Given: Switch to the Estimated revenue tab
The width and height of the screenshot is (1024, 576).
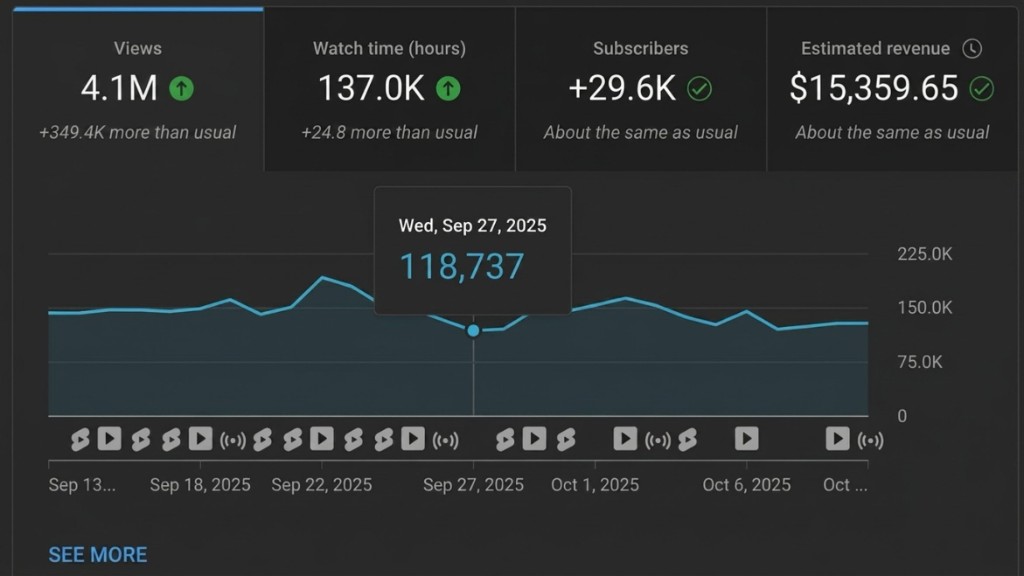Looking at the screenshot, I should tap(892, 90).
